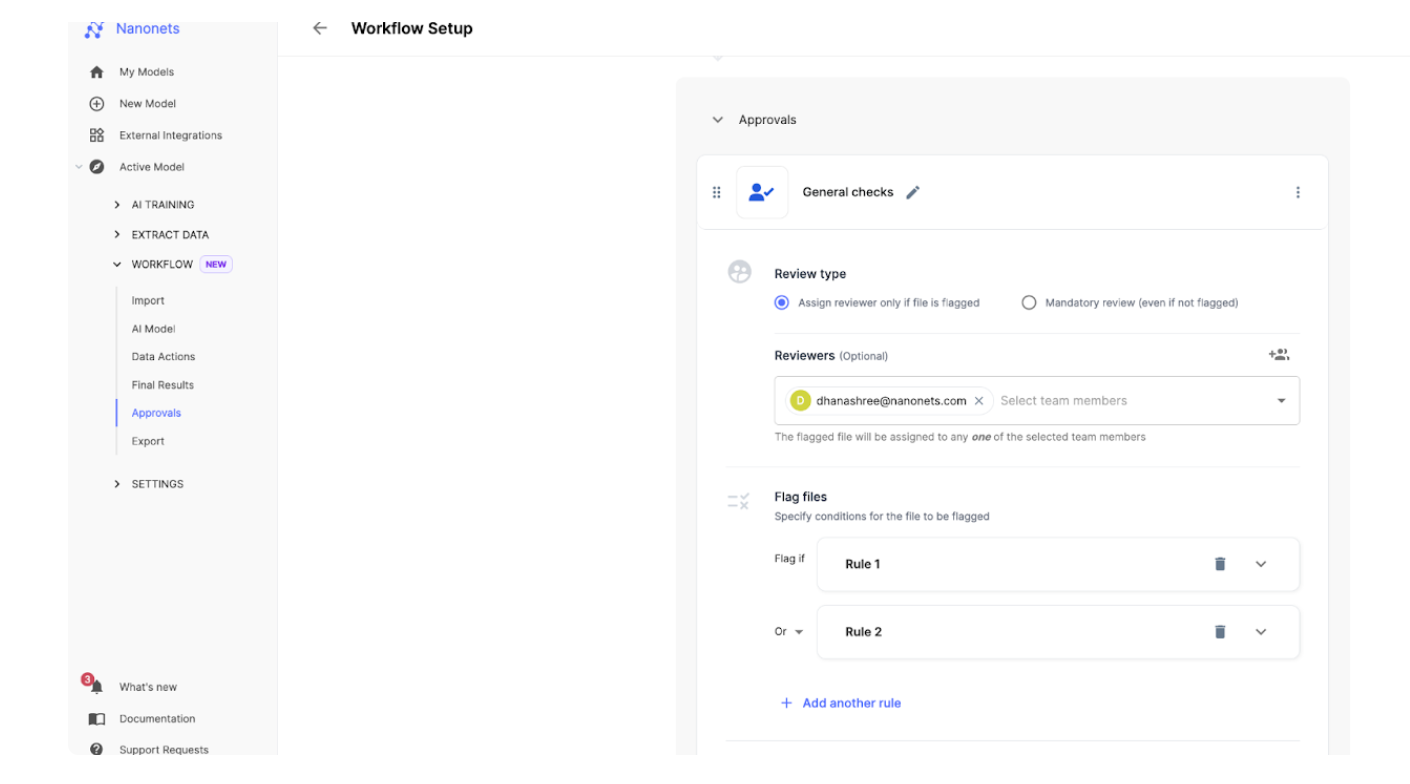Open Documentation link in sidebar

coord(157,719)
